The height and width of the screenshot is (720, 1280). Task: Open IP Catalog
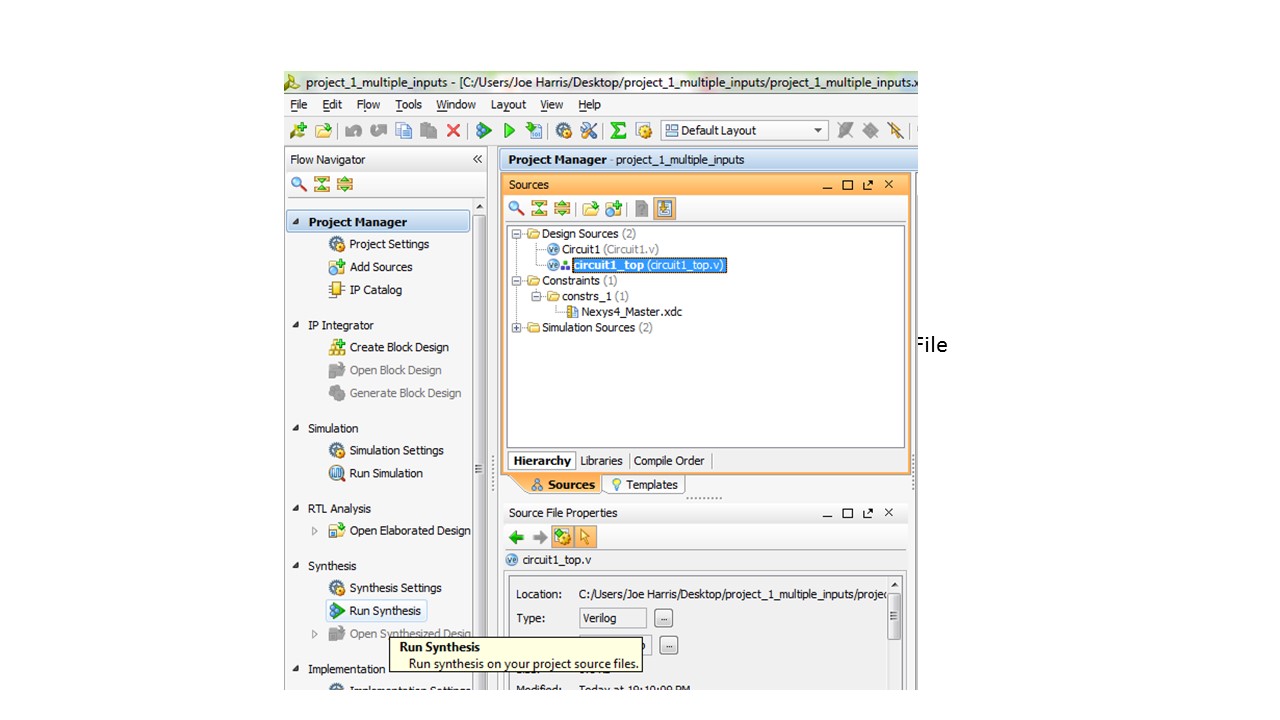[365, 290]
